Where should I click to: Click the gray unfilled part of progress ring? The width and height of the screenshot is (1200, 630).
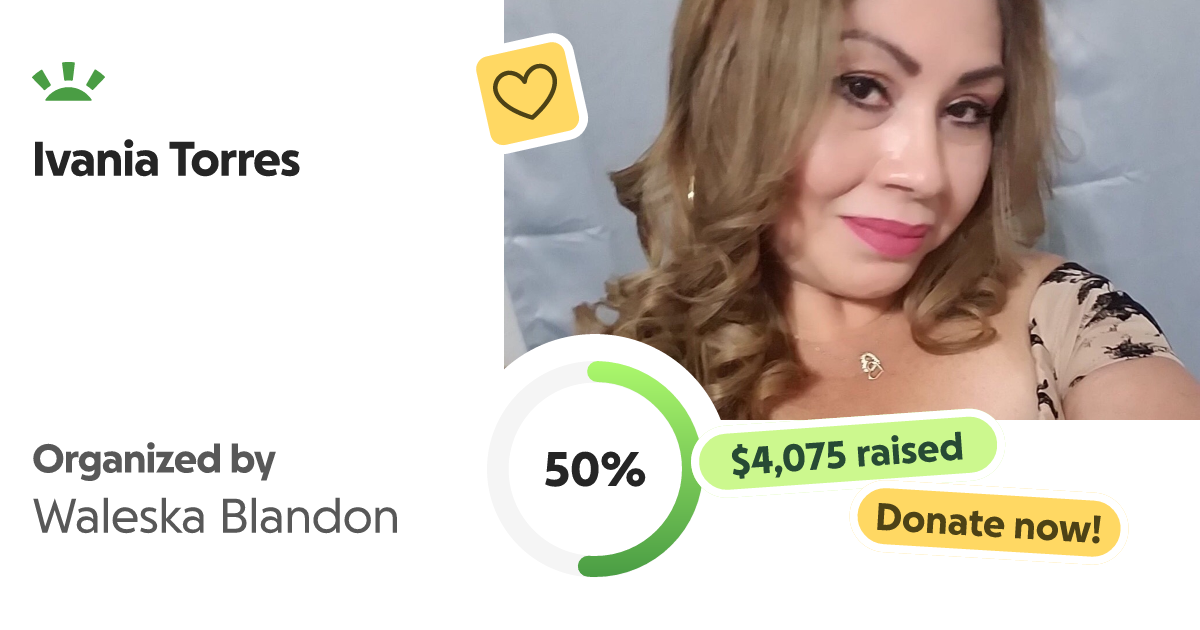point(520,470)
